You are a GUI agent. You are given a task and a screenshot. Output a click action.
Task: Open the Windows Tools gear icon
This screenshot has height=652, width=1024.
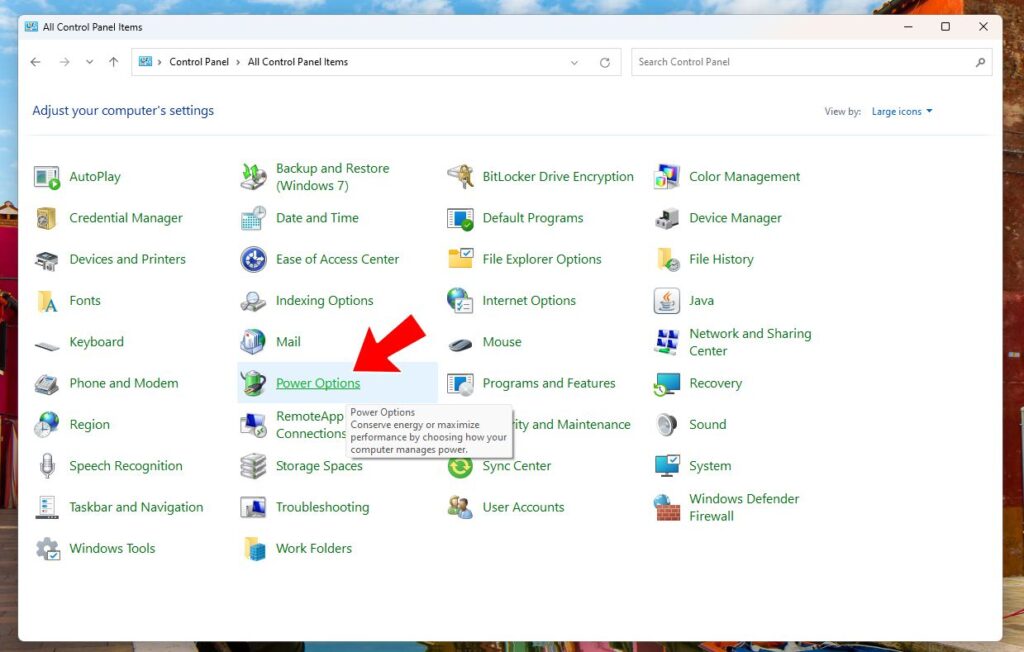(47, 549)
